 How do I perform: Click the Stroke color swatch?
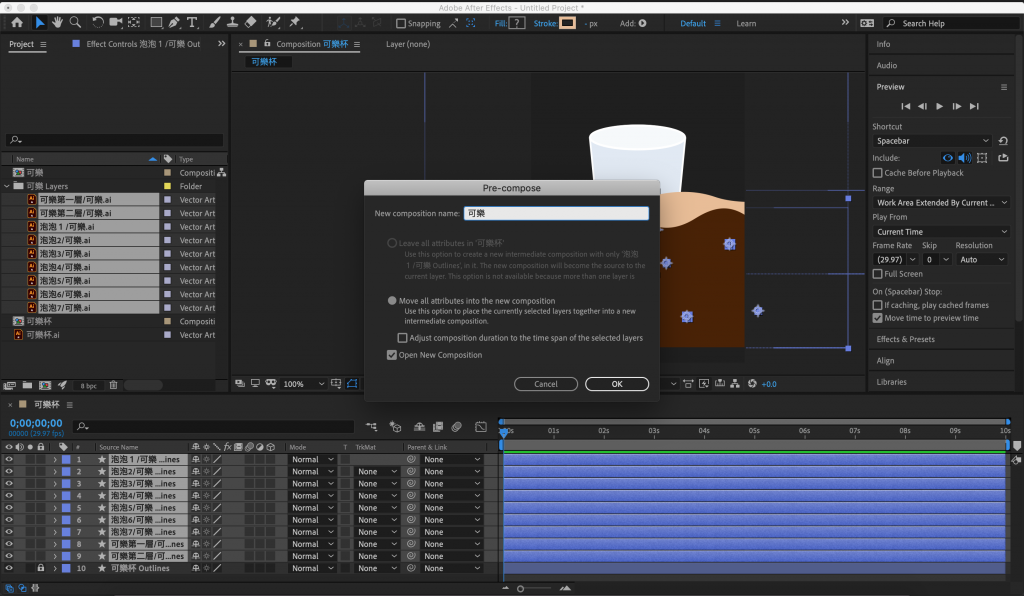[x=567, y=23]
